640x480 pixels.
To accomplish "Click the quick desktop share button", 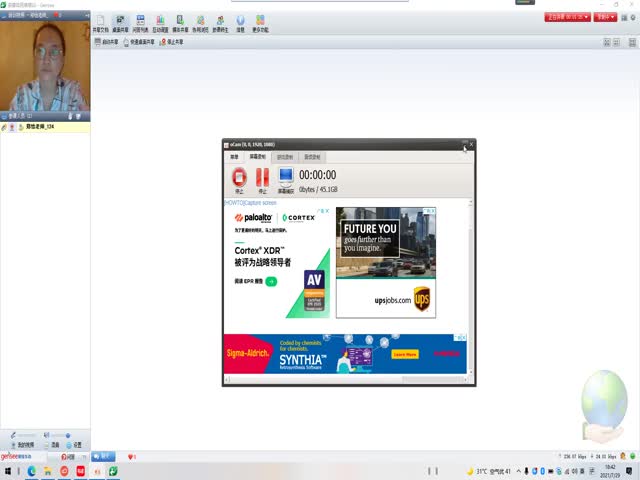I will [x=139, y=42].
